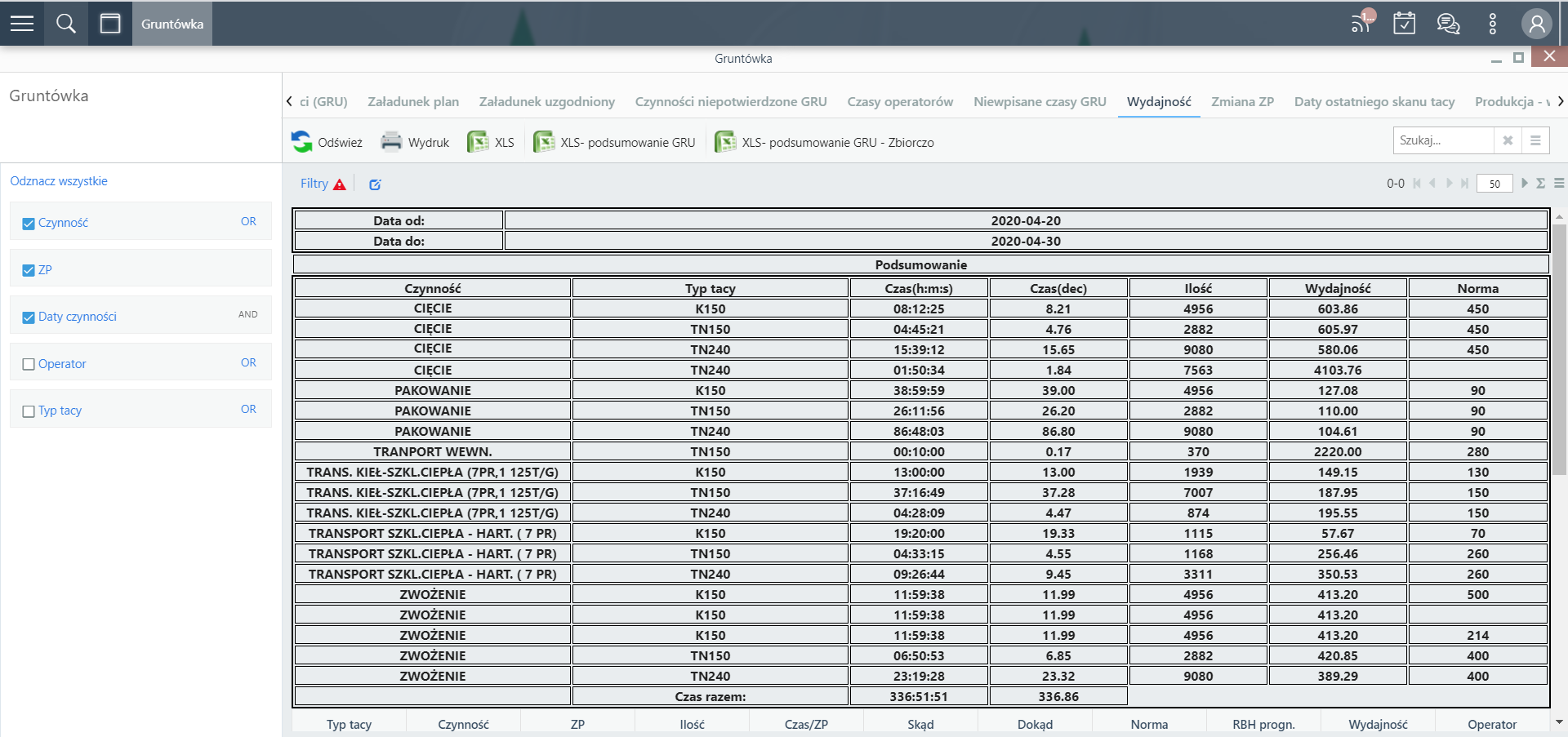Open Czynności niepotwierdzone GRU tab
The width and height of the screenshot is (1568, 737).
click(731, 101)
